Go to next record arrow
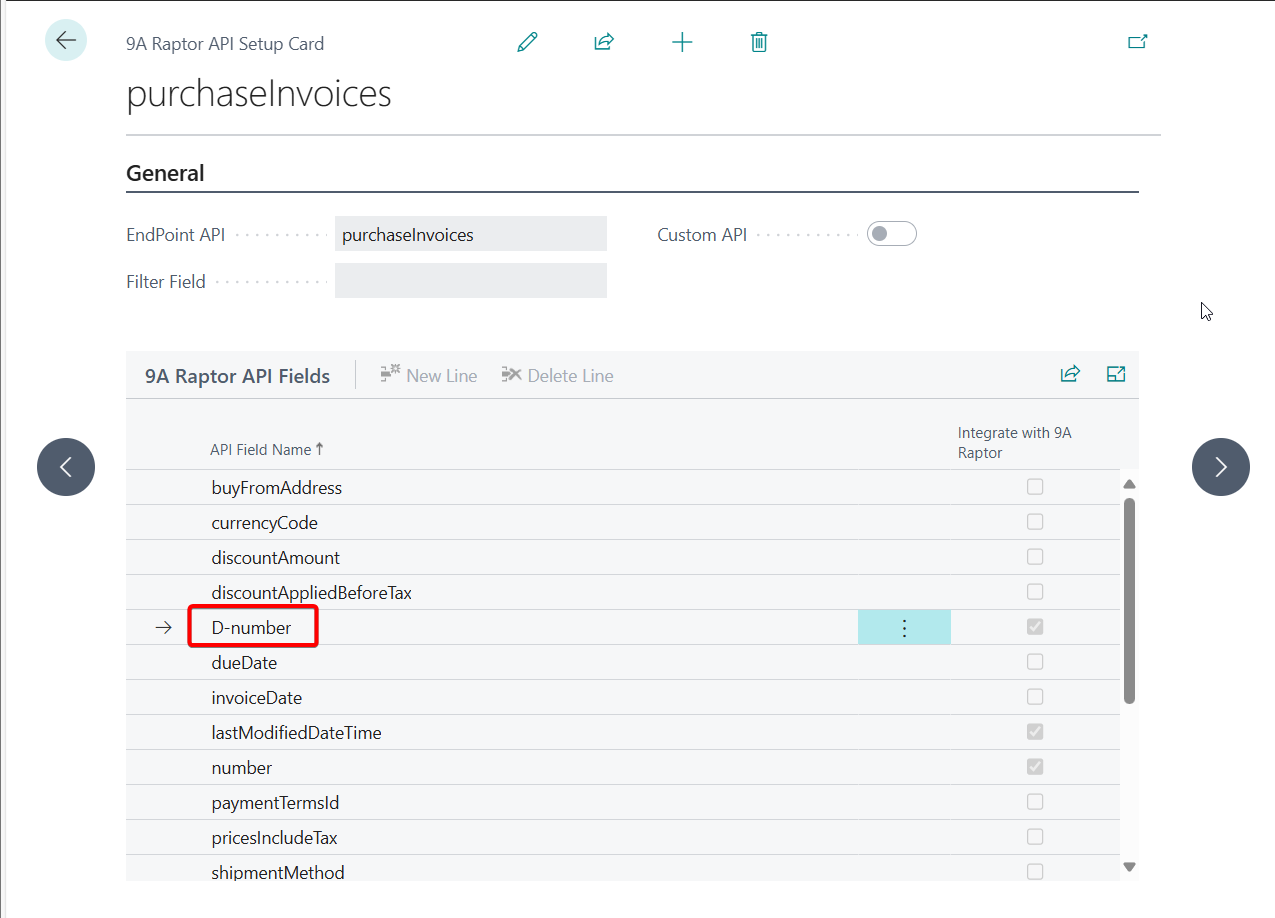This screenshot has width=1275, height=918. point(1220,467)
